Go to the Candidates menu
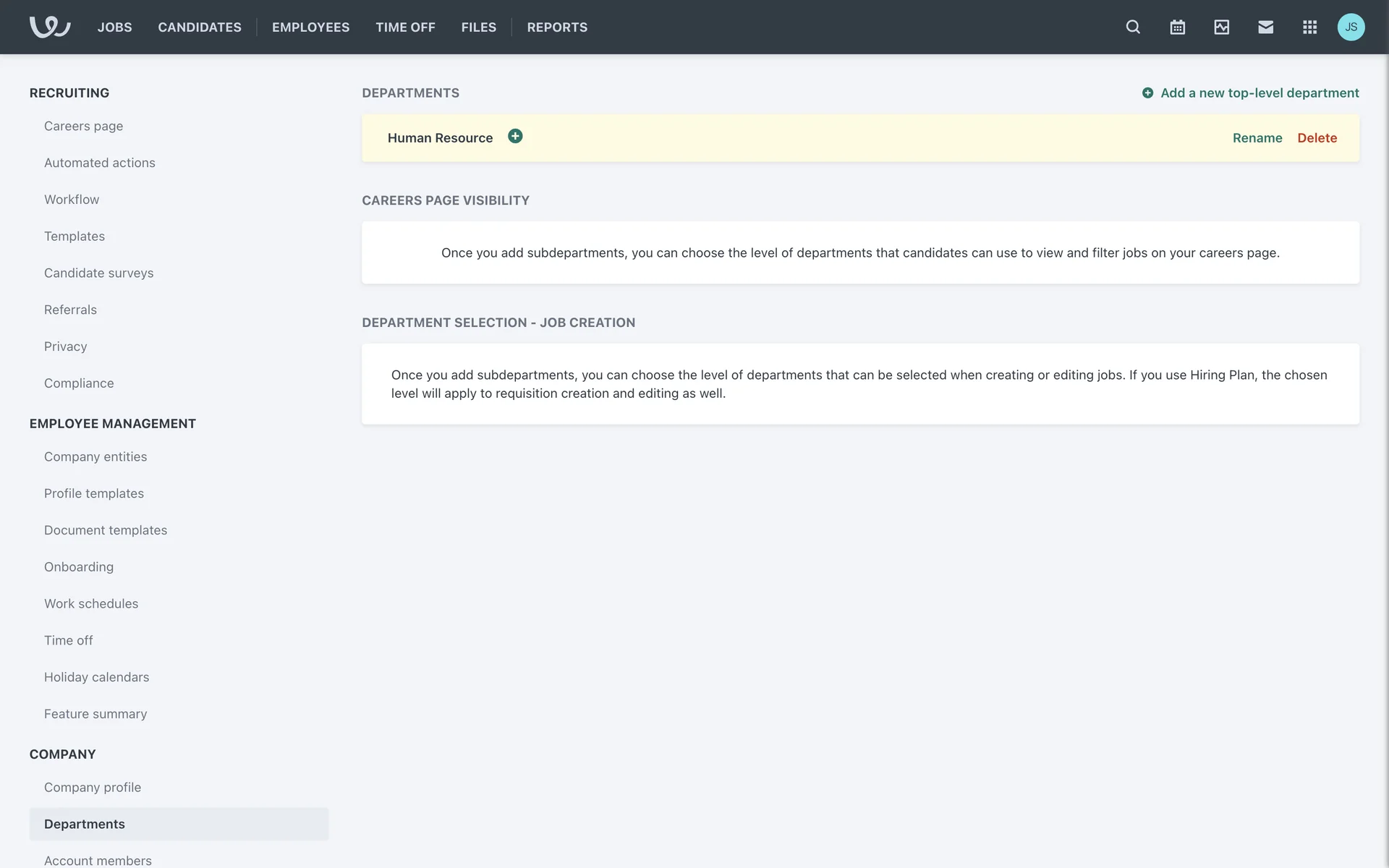The width and height of the screenshot is (1389, 868). (x=200, y=27)
